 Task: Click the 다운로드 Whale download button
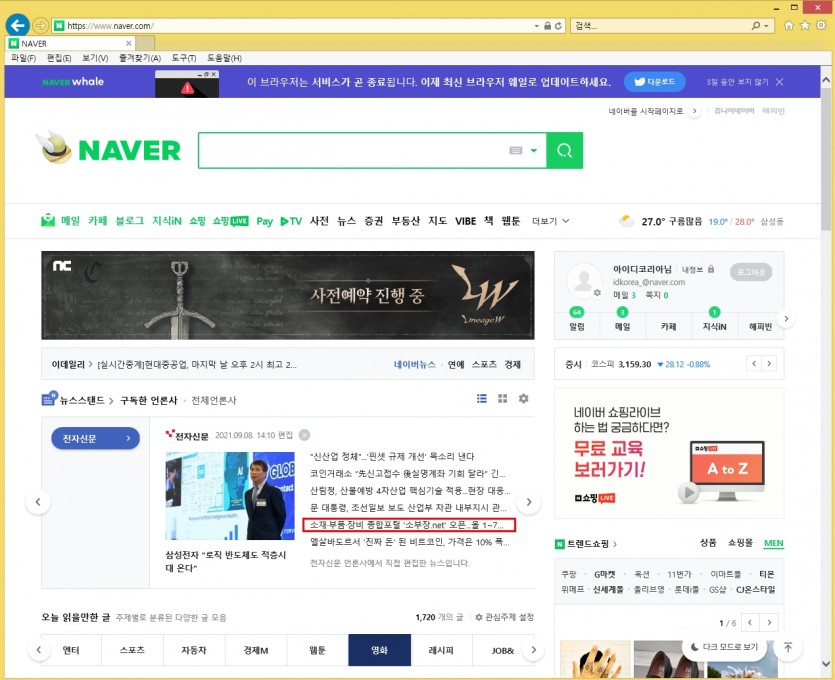(x=656, y=82)
